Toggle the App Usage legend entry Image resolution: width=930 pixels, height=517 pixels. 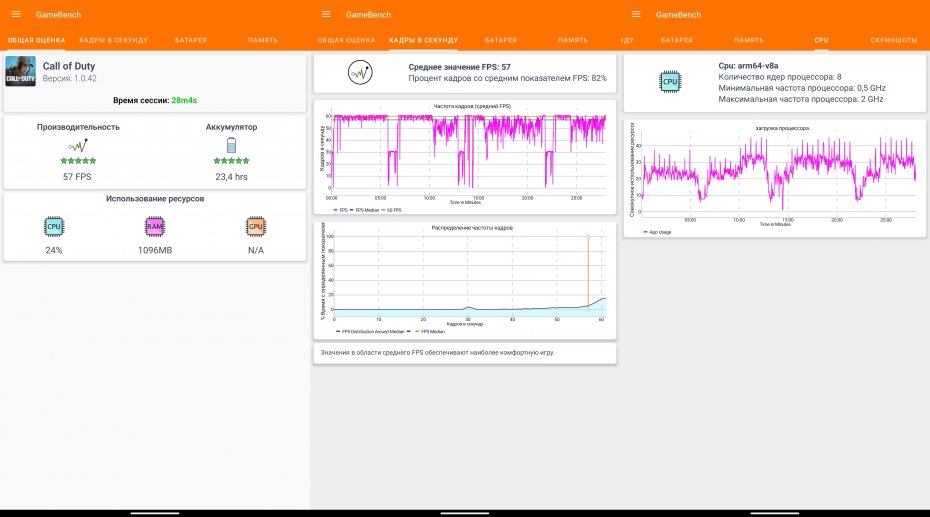656,231
